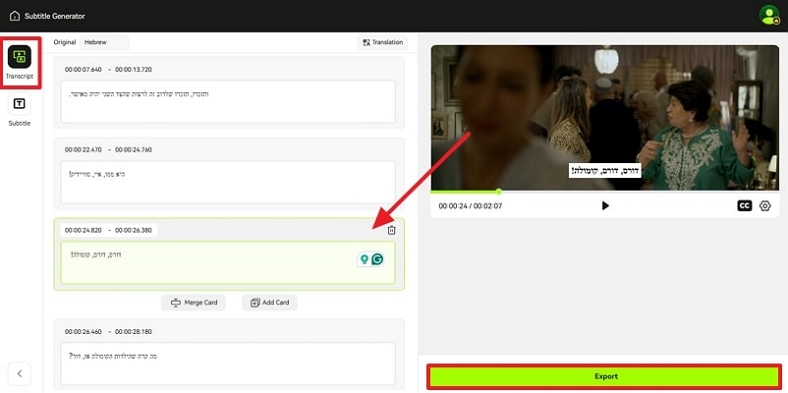
Task: Switch to the Subtitle tab
Action: (x=20, y=110)
